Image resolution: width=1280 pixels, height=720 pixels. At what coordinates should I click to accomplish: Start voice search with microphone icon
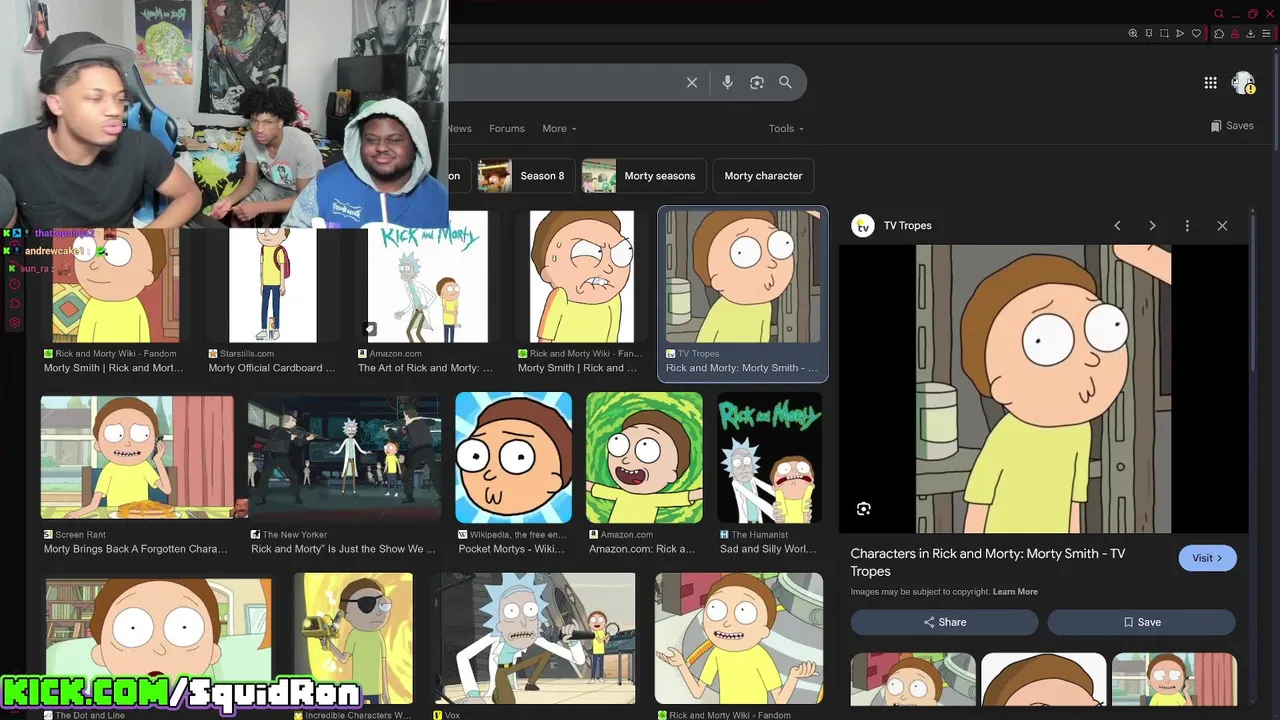[728, 83]
